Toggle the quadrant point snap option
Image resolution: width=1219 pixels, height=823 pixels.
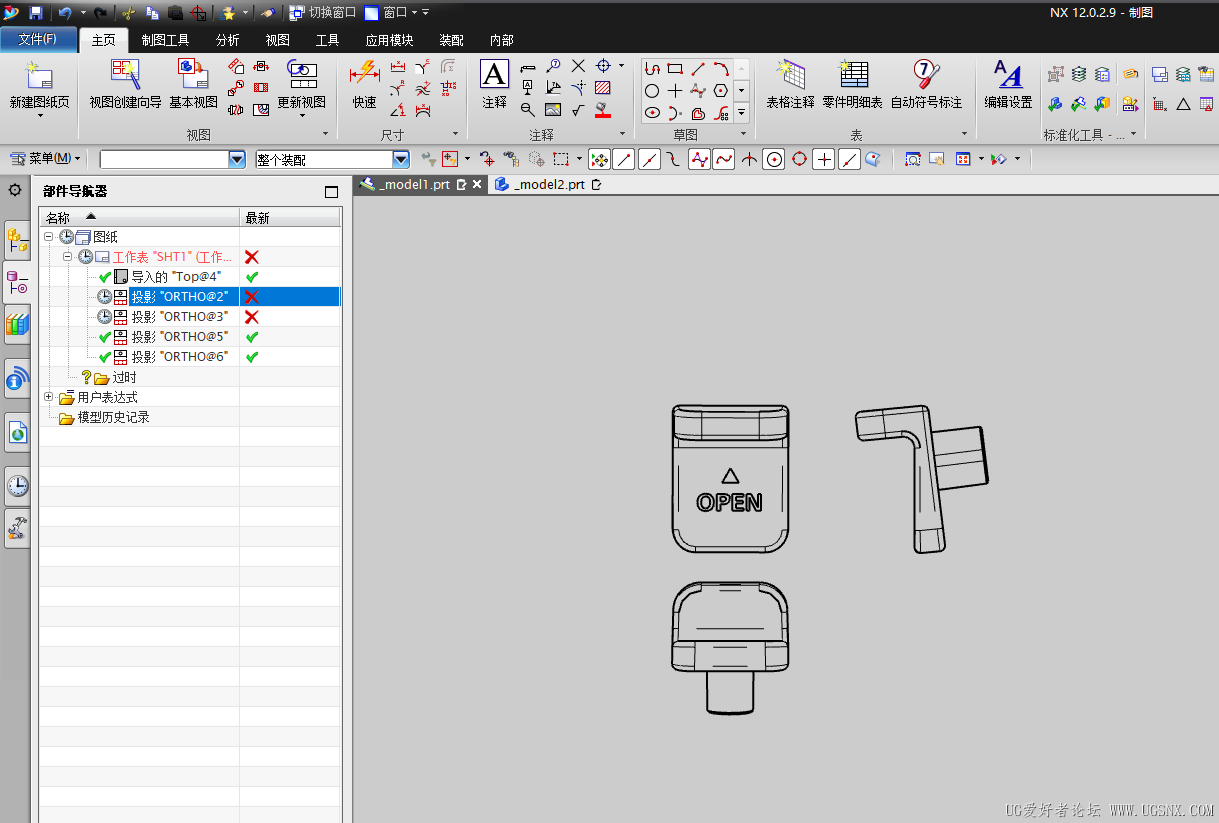[799, 159]
